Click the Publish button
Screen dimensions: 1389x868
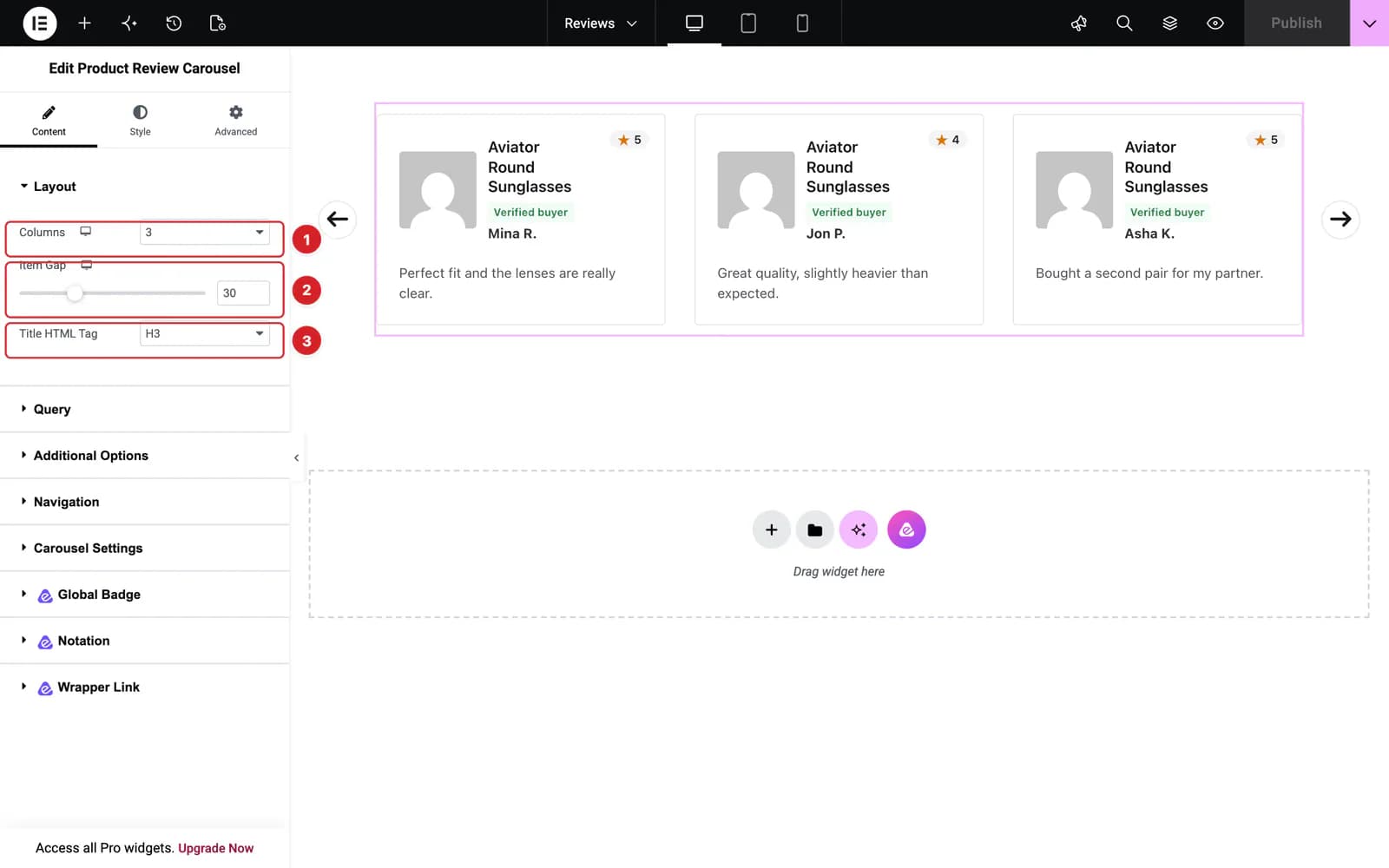click(1296, 23)
